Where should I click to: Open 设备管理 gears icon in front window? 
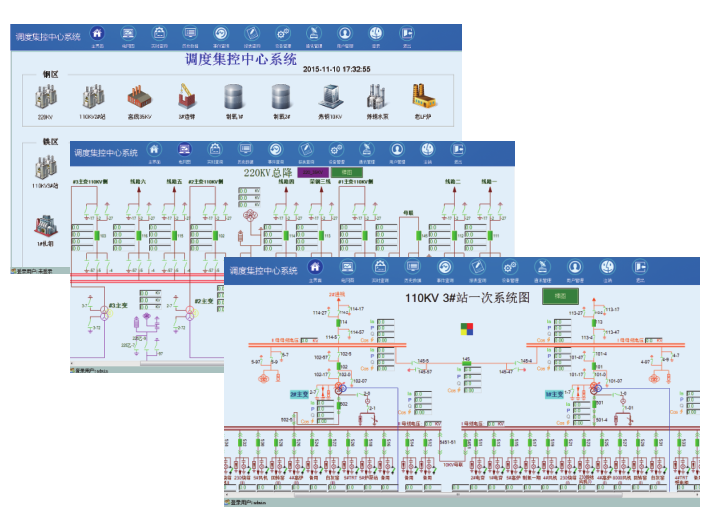510,268
